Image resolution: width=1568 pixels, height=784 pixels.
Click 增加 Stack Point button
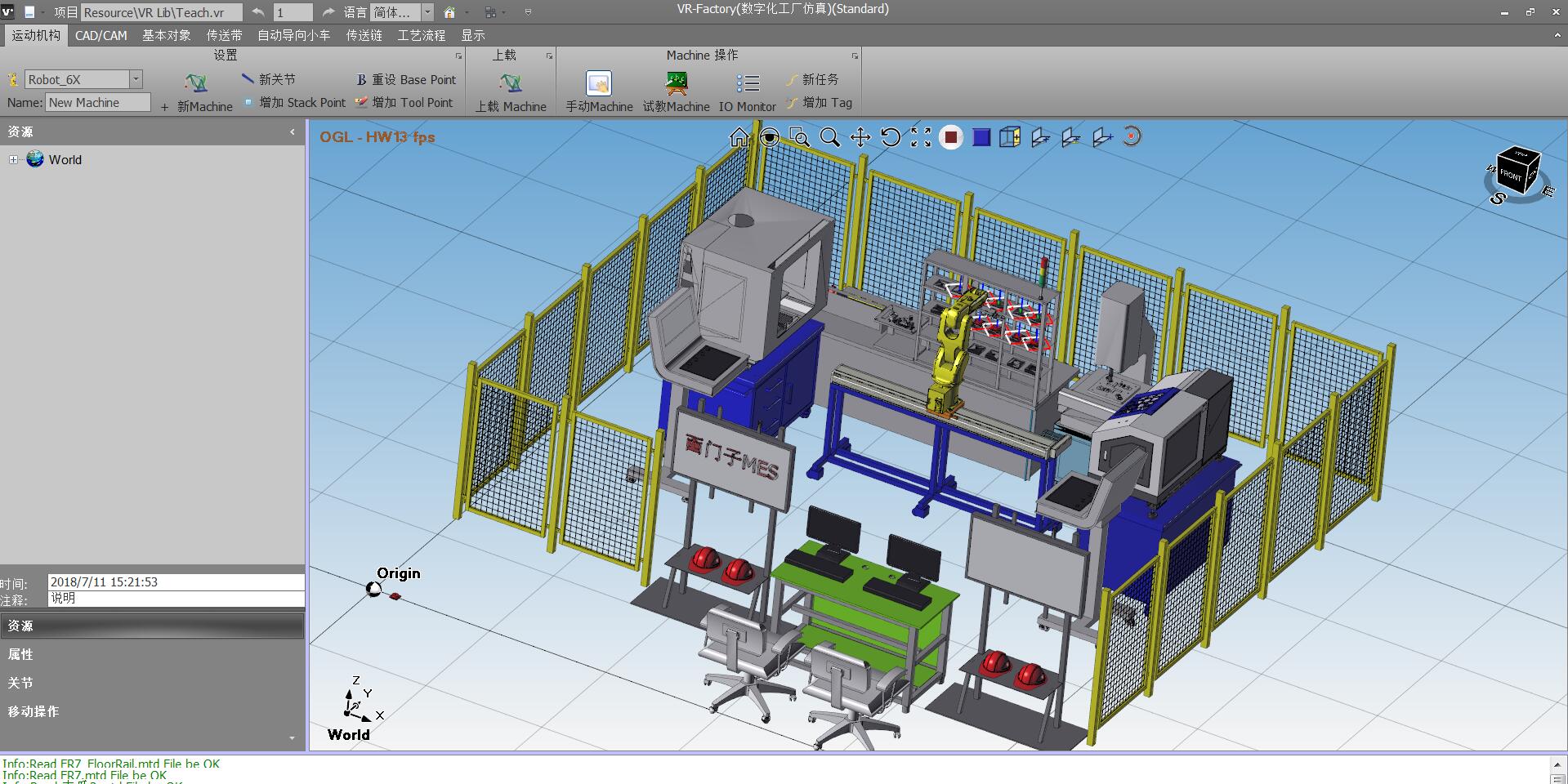coord(295,102)
